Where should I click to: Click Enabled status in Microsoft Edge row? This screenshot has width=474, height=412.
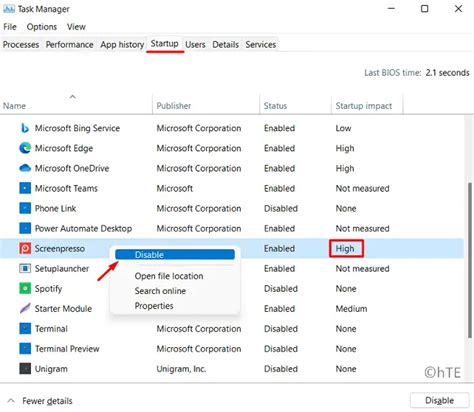click(279, 148)
